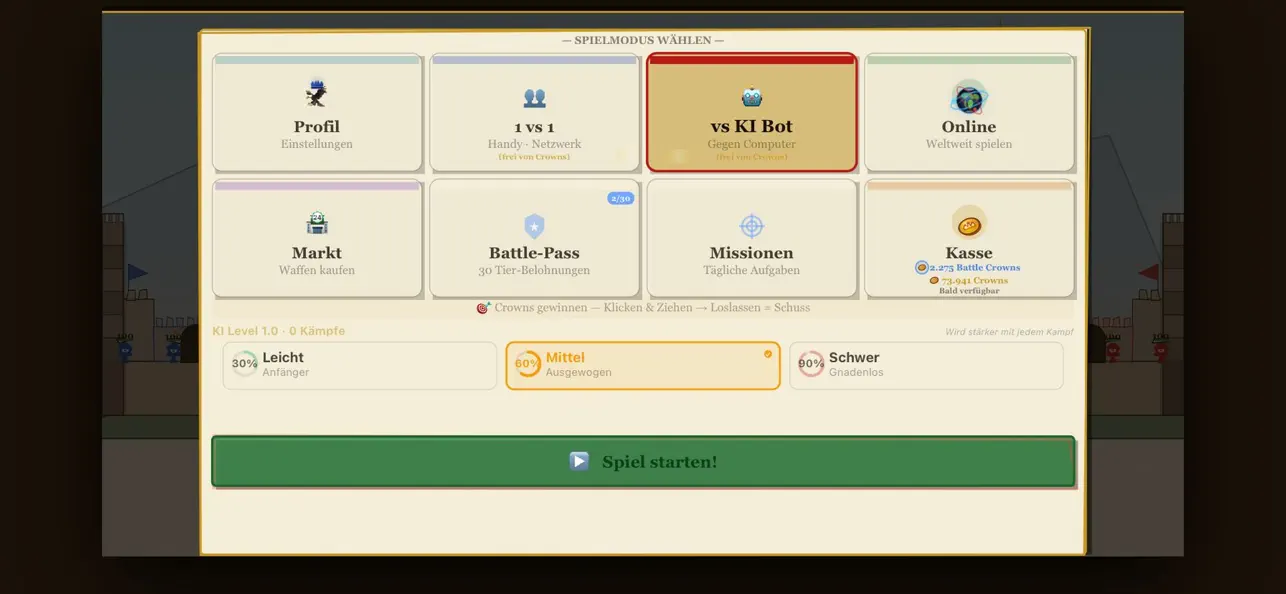Open Battle-Pass via the star shield icon
Screen dimensions: 1286x594
535,226
